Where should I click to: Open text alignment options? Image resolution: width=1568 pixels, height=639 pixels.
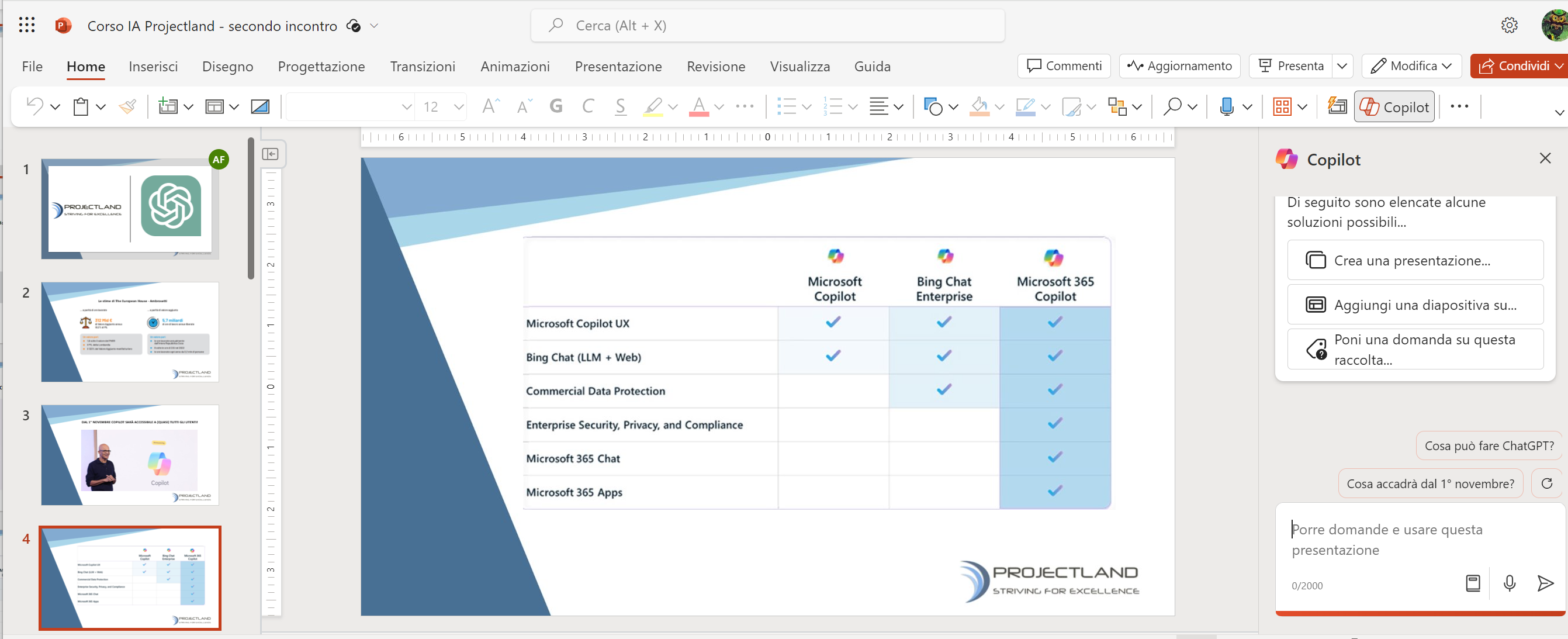click(879, 106)
